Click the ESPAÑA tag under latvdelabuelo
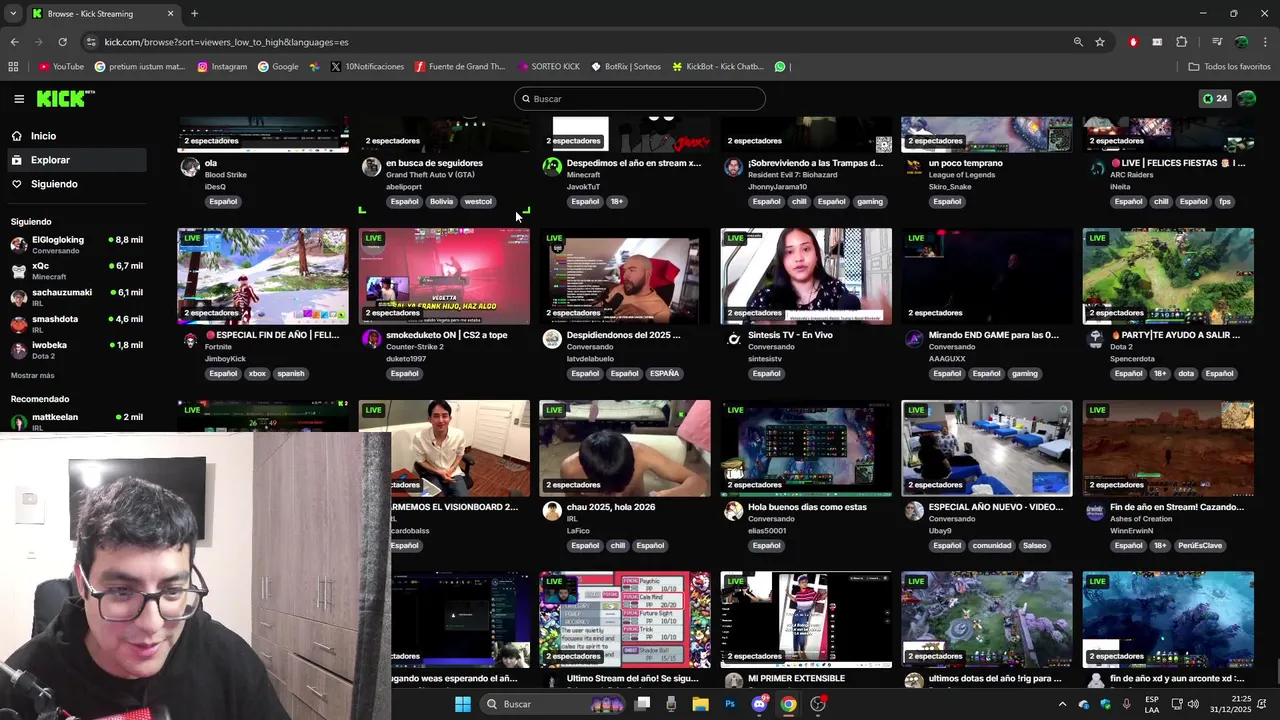 pos(664,373)
